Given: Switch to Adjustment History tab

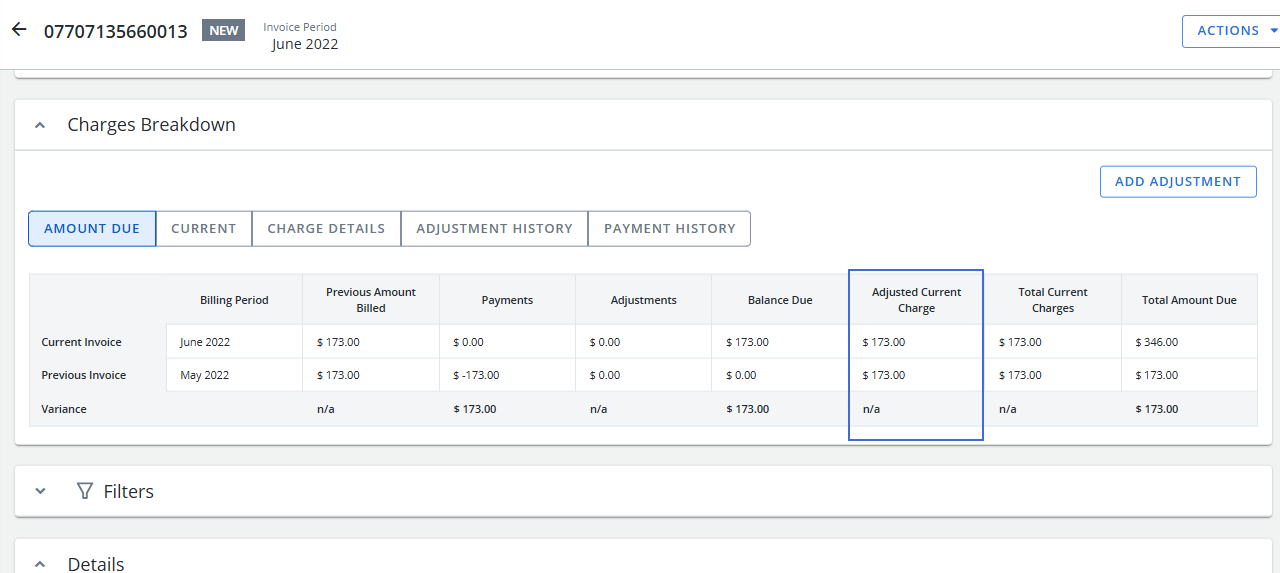Looking at the screenshot, I should (x=494, y=228).
